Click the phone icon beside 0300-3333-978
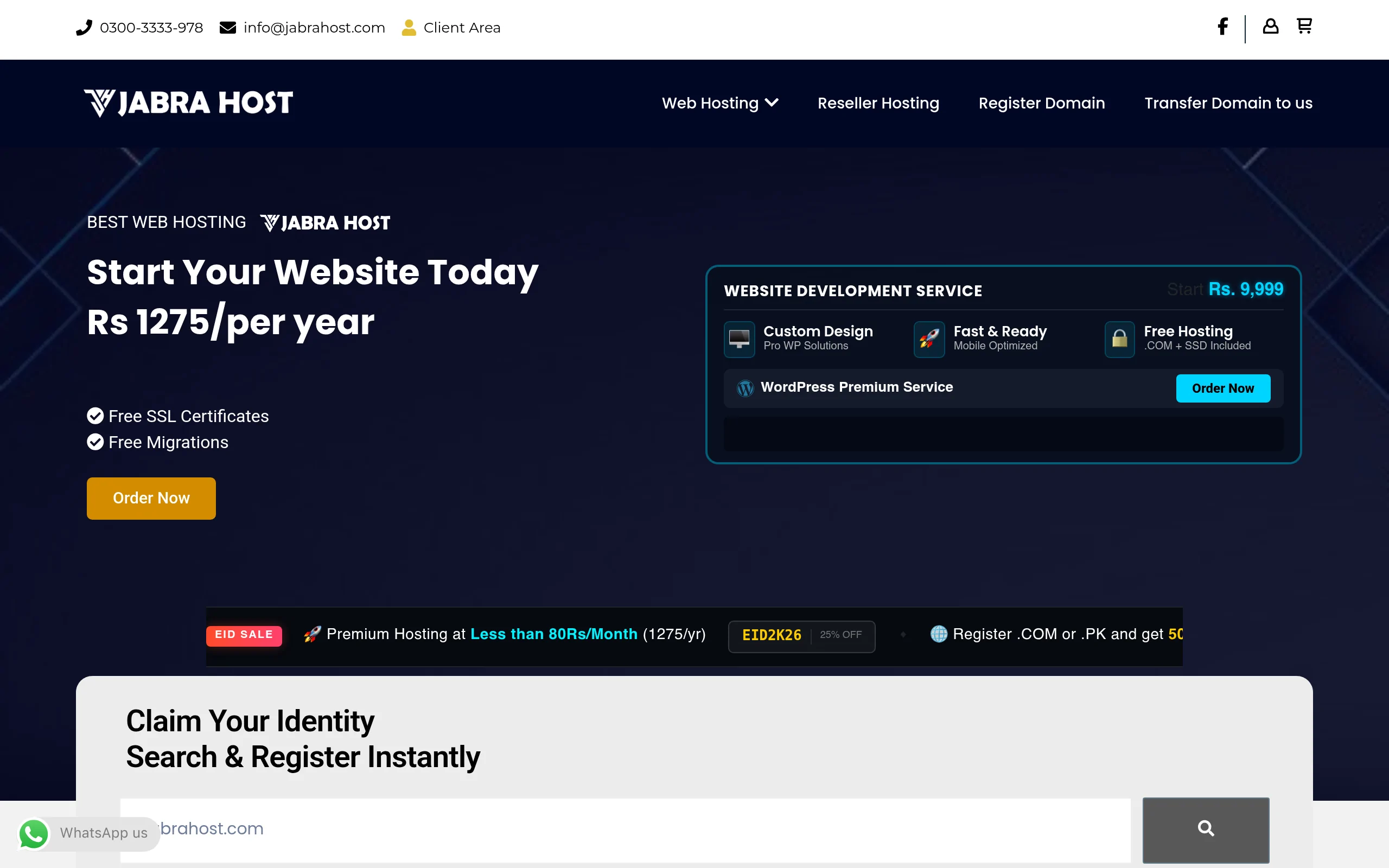The height and width of the screenshot is (868, 1389). pyautogui.click(x=84, y=28)
